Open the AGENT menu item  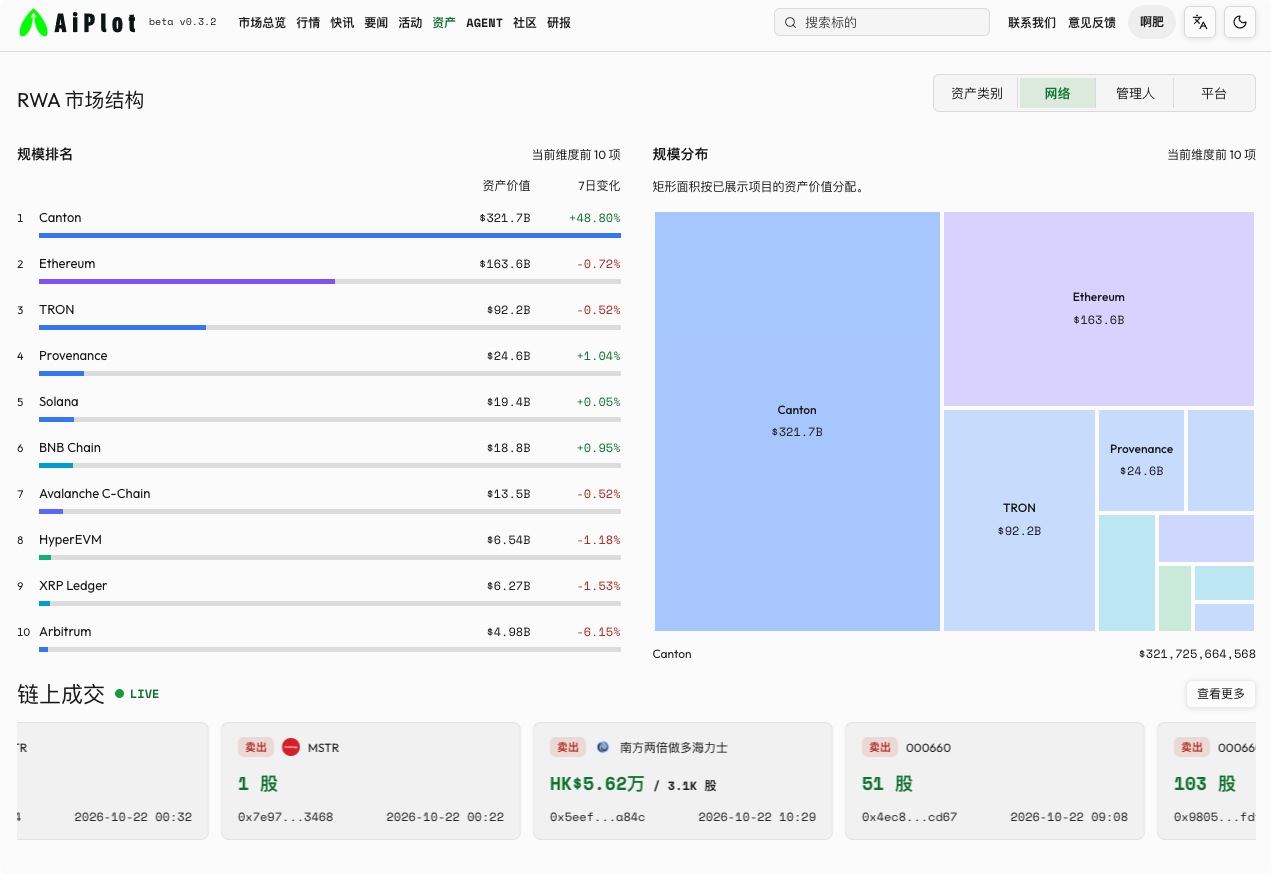[x=485, y=22]
